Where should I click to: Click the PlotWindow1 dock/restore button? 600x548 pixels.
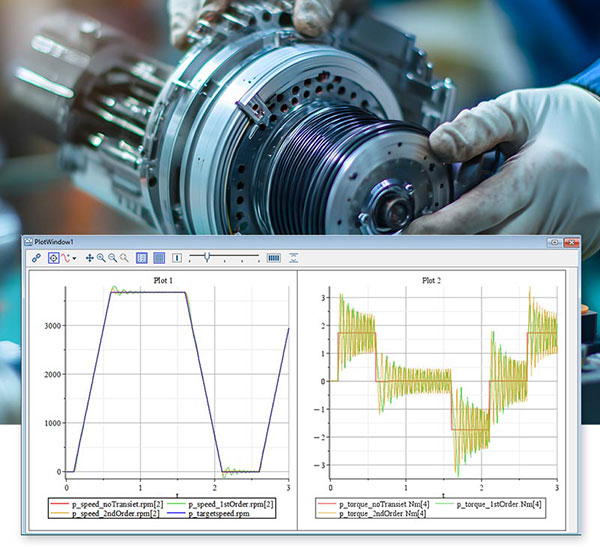[x=554, y=242]
